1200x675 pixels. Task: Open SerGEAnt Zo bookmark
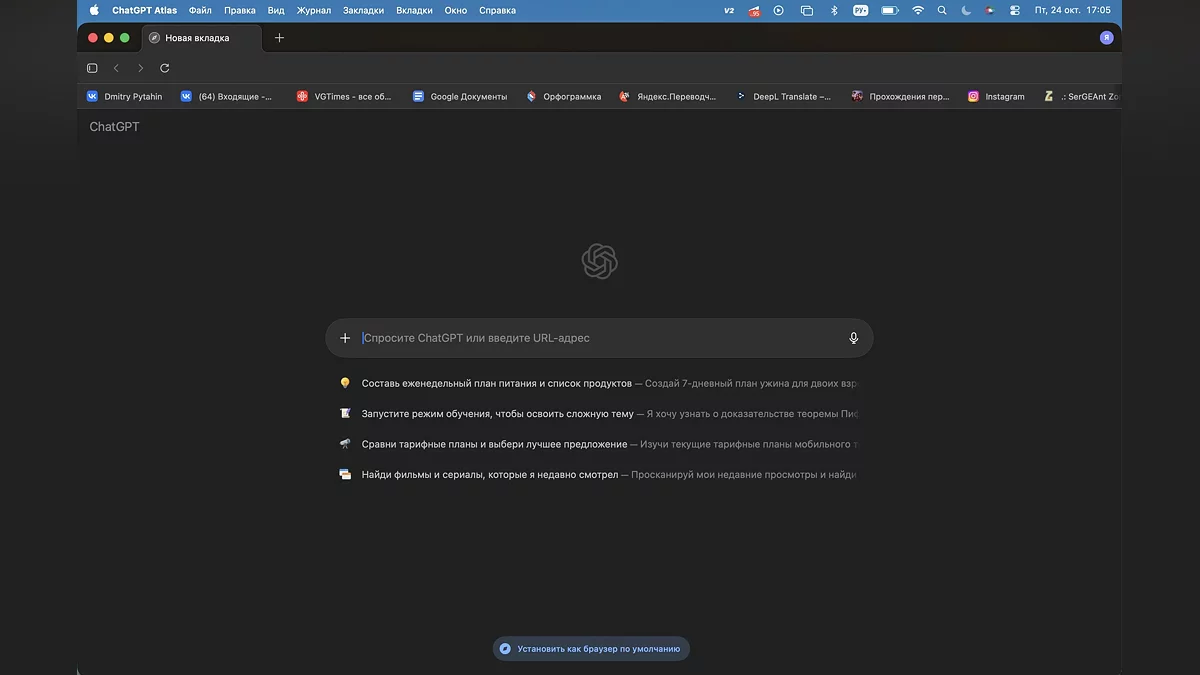tap(1081, 97)
